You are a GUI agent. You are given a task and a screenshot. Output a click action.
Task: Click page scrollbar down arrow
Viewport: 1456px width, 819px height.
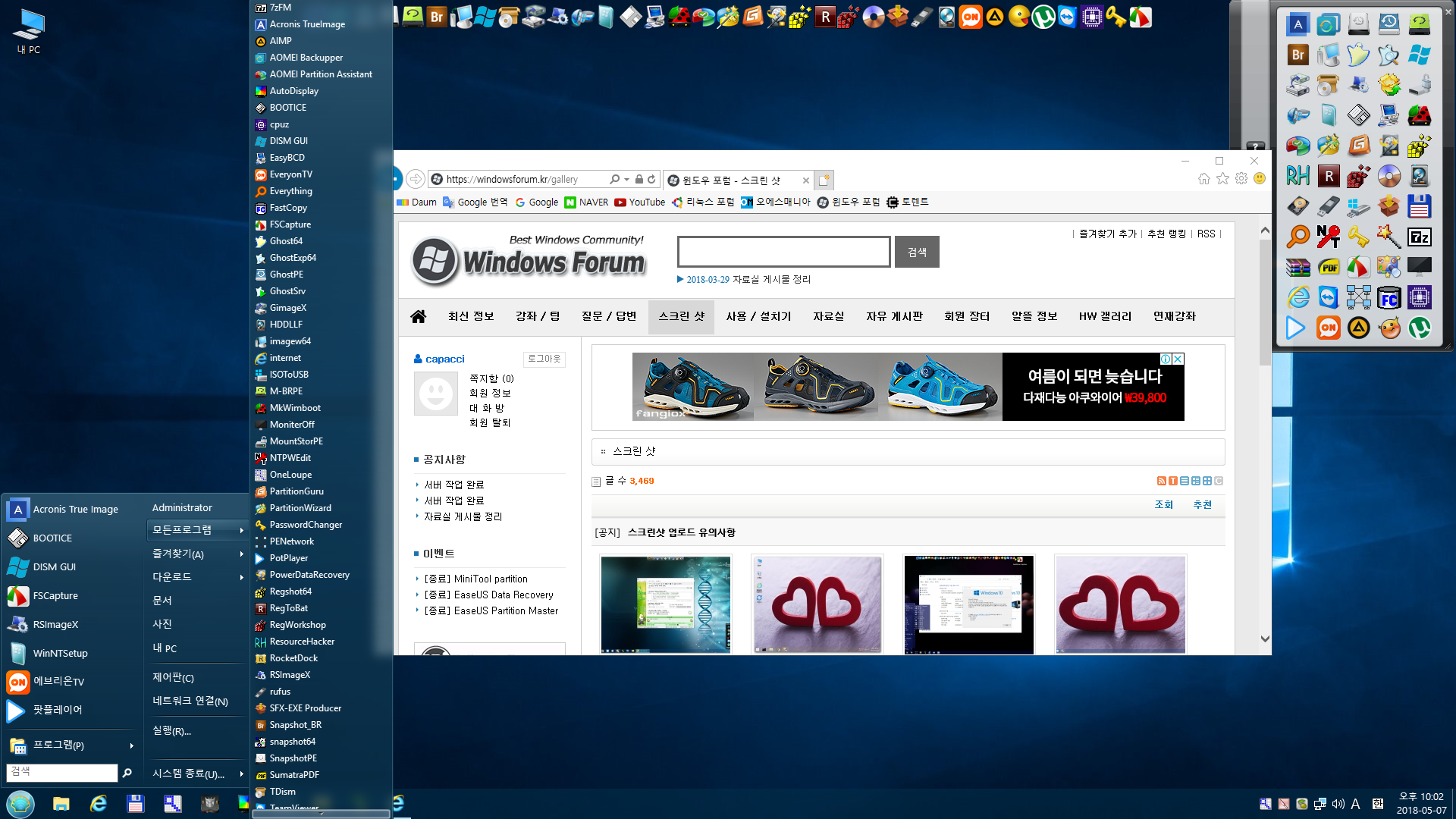click(x=1265, y=639)
